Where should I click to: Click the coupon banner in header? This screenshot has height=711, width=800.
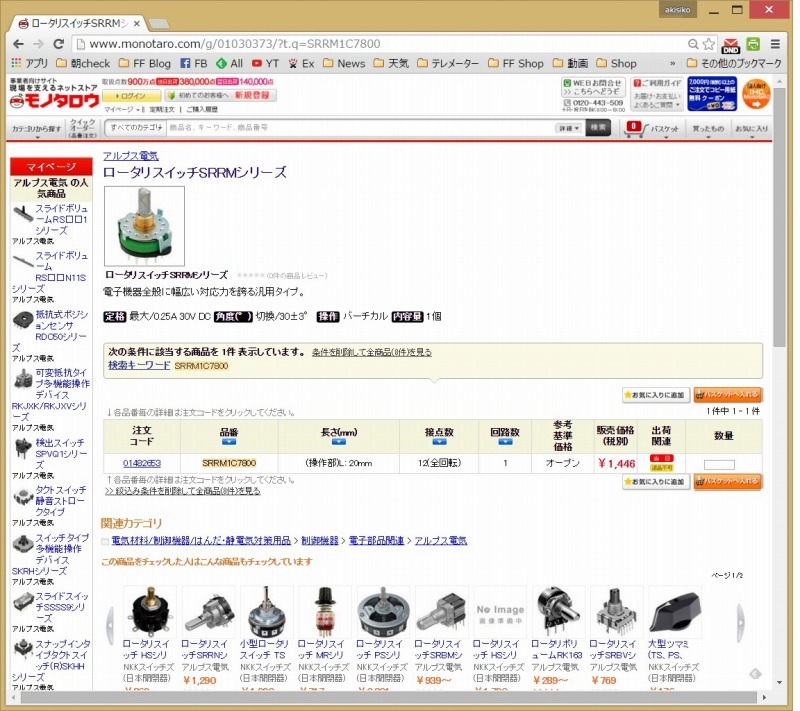[712, 94]
